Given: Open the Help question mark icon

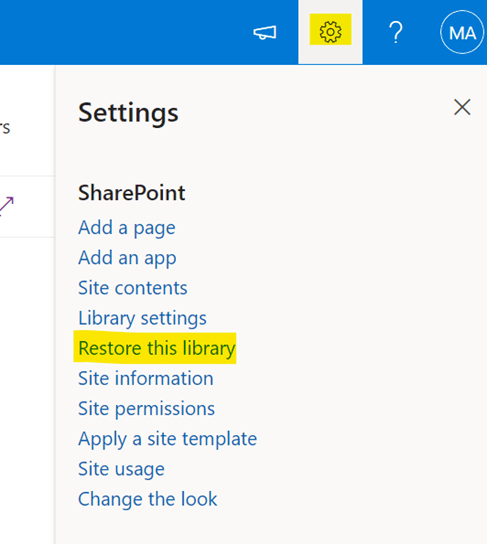Looking at the screenshot, I should (395, 32).
